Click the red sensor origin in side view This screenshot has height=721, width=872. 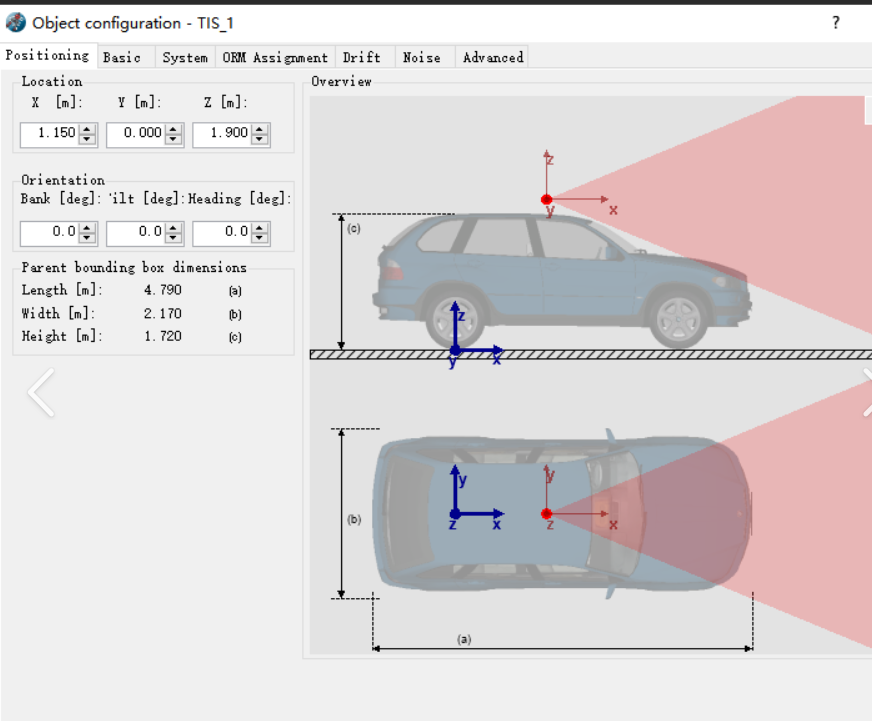tap(546, 199)
